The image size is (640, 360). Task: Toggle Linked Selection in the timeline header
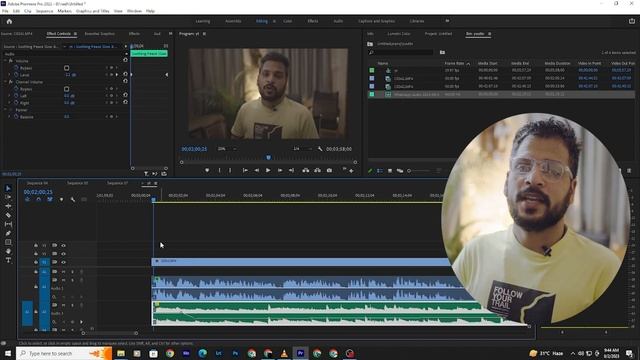pos(50,200)
